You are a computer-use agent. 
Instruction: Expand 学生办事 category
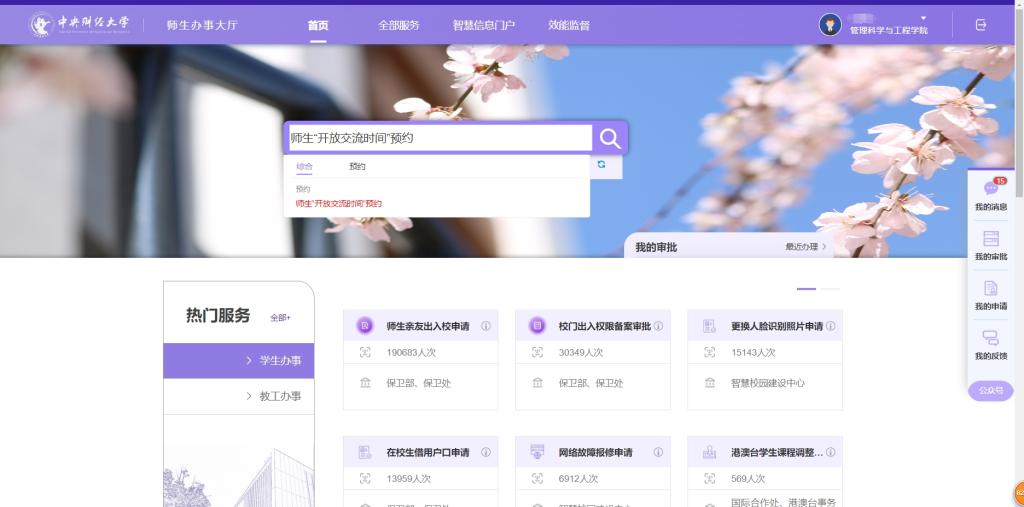point(239,361)
